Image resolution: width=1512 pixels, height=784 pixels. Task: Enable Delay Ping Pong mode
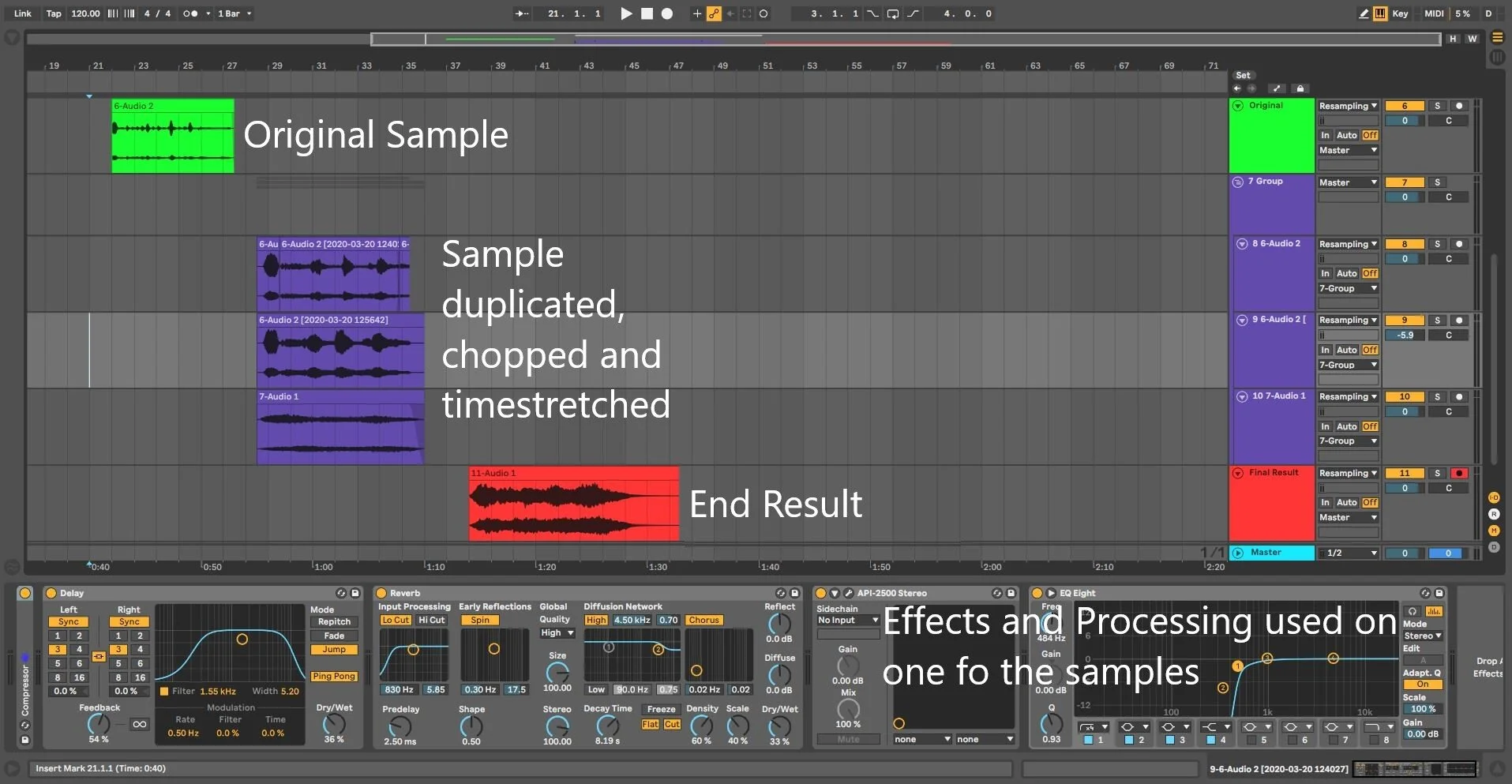(x=334, y=677)
